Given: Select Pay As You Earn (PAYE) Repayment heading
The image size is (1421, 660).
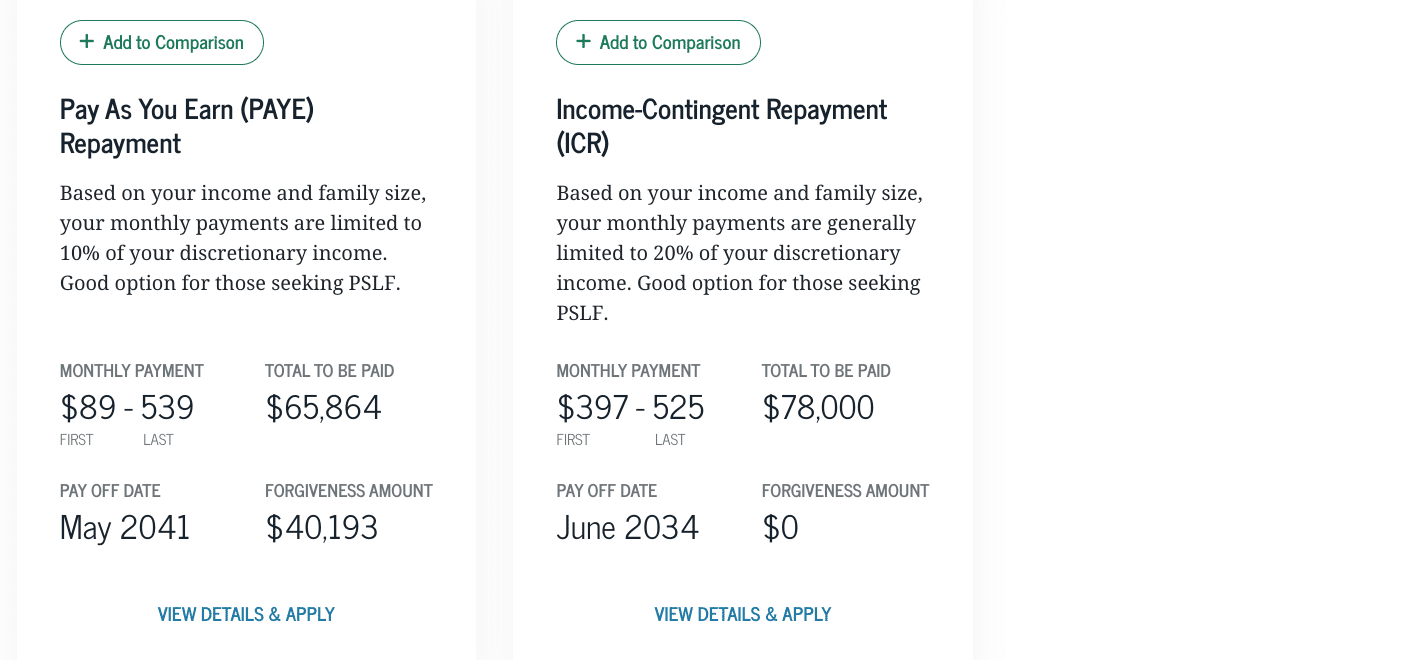Looking at the screenshot, I should (x=187, y=126).
